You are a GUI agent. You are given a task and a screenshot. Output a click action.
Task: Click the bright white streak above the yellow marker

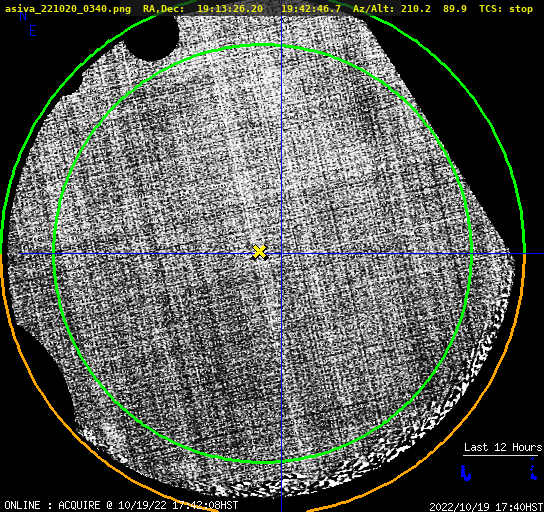point(245,153)
